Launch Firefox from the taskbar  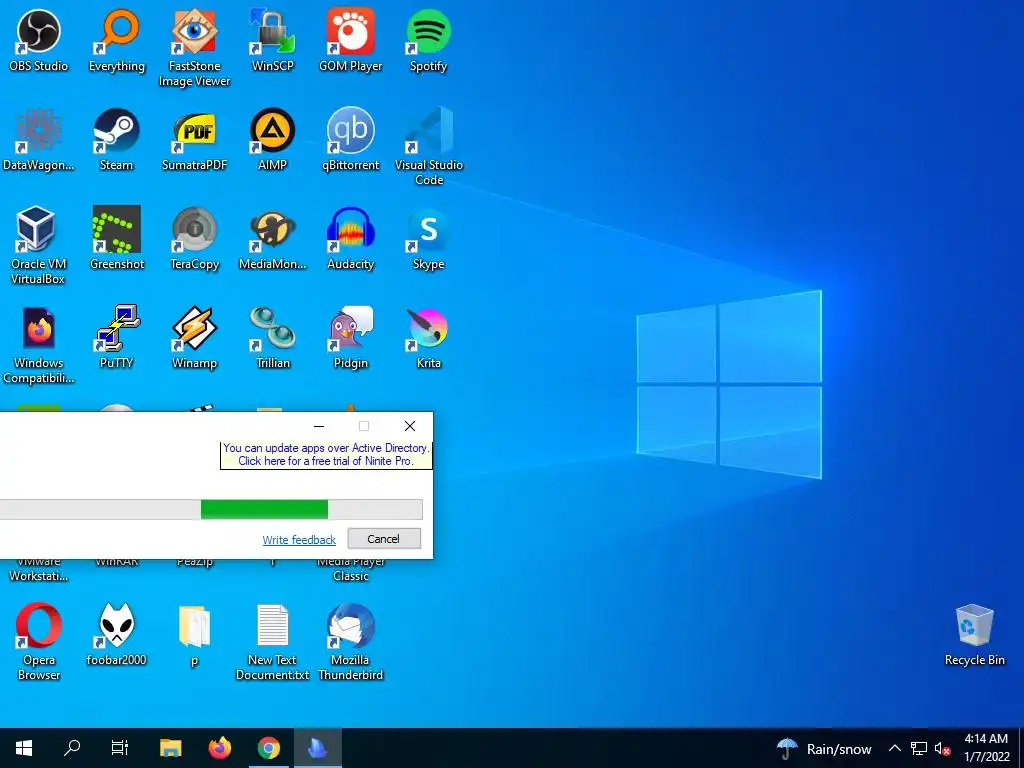pos(219,748)
